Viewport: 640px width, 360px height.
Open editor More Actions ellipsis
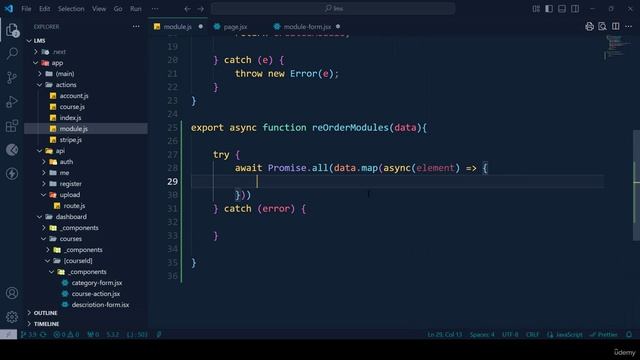629,27
